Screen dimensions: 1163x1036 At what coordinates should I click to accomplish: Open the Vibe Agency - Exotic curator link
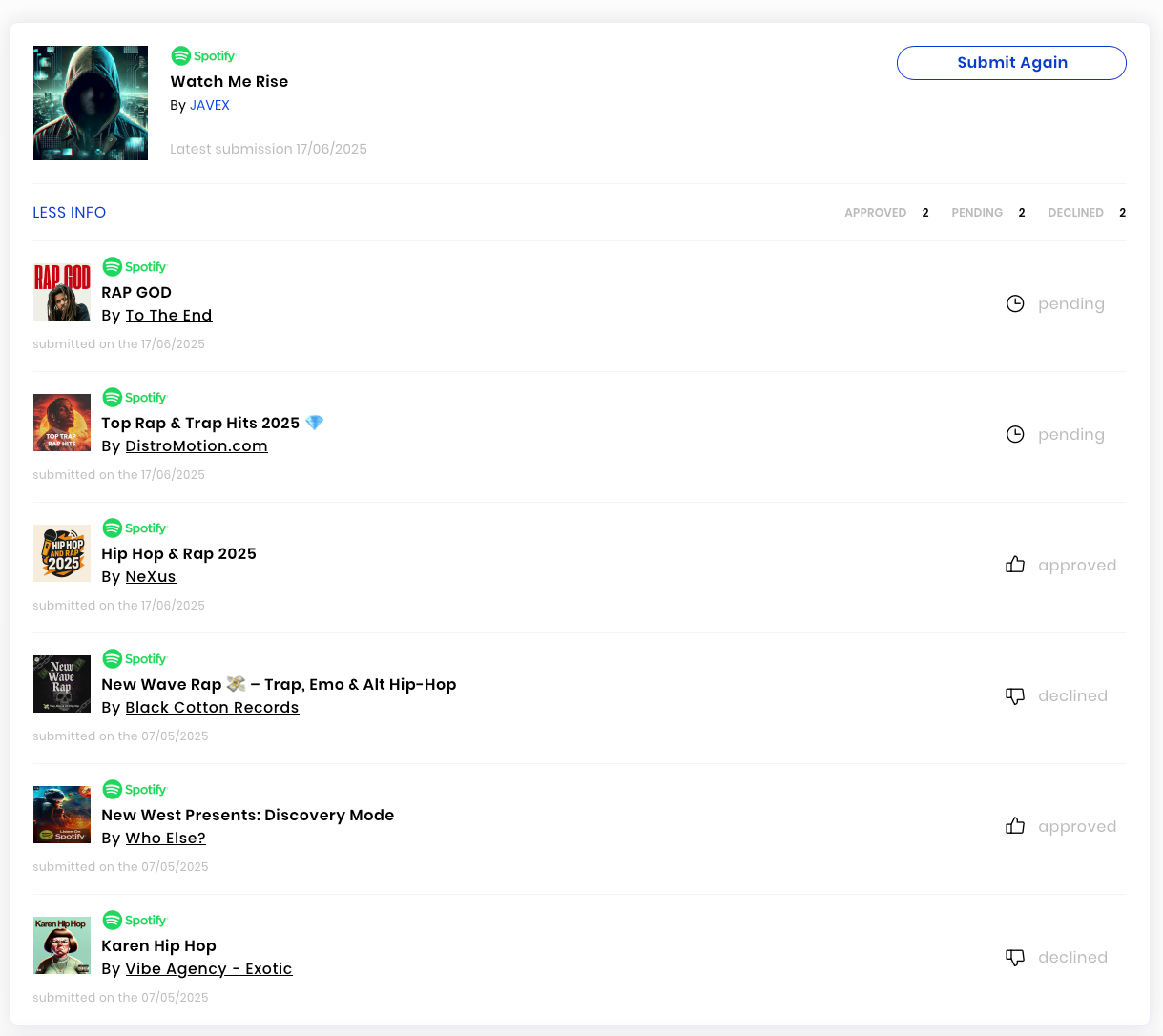[209, 969]
